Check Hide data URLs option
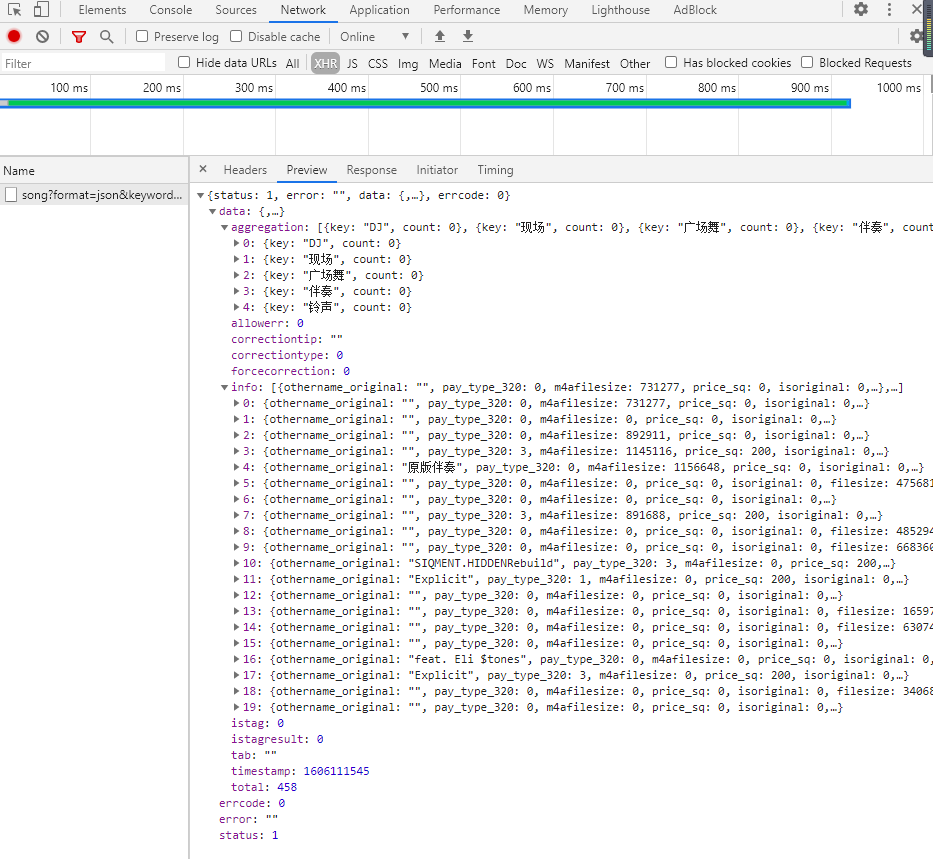 [x=184, y=62]
